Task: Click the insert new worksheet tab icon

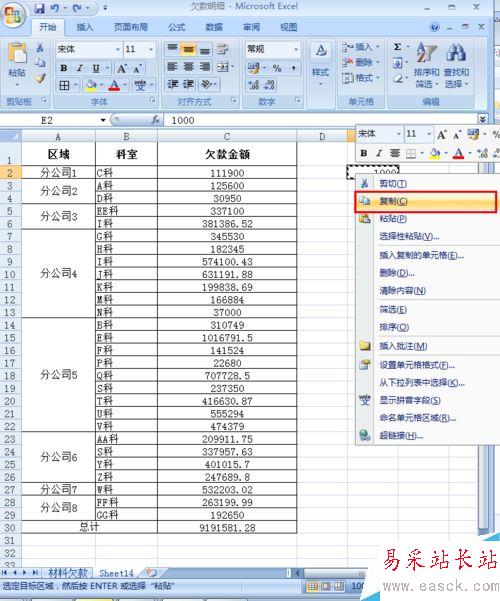Action: 151,573
